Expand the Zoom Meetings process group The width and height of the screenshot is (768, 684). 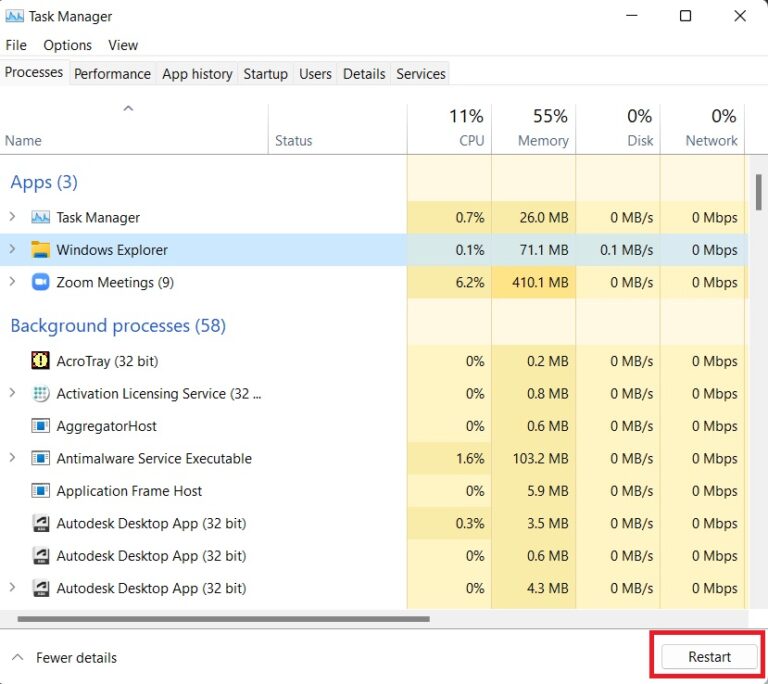[x=12, y=282]
